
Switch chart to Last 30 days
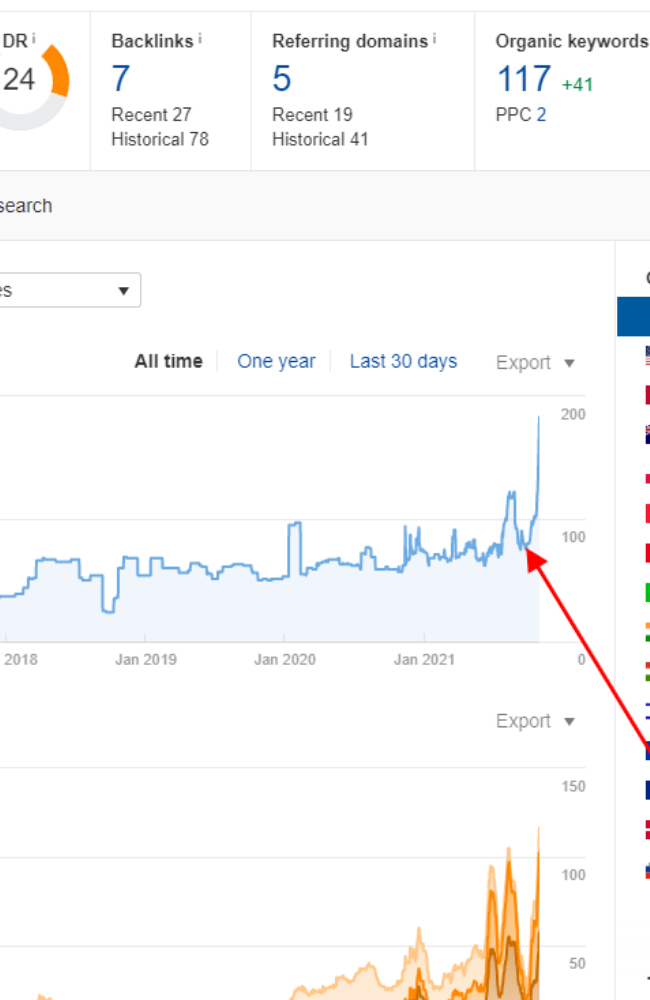(x=403, y=361)
